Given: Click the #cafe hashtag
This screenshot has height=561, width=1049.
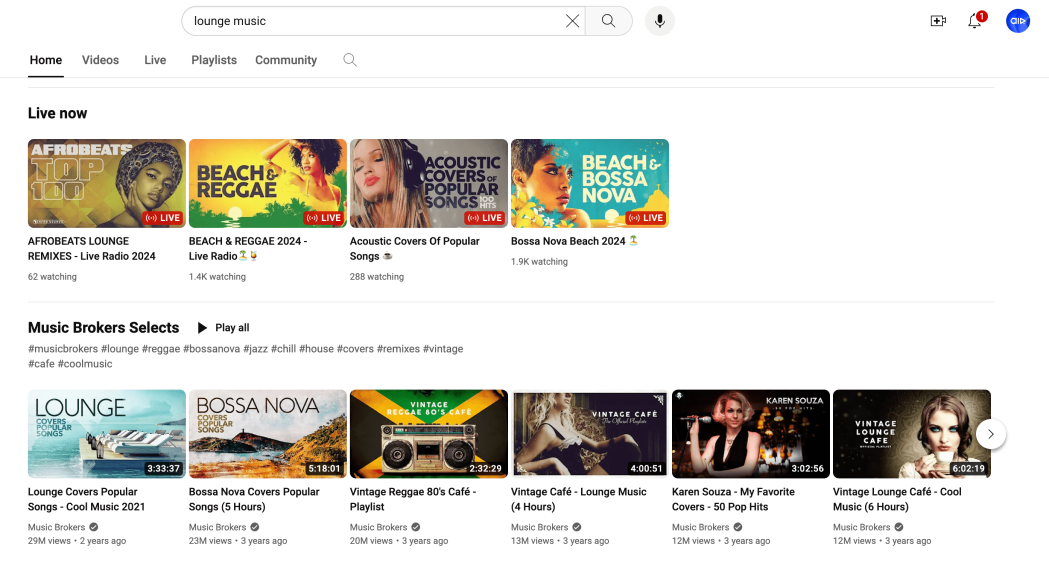Looking at the screenshot, I should pos(41,364).
